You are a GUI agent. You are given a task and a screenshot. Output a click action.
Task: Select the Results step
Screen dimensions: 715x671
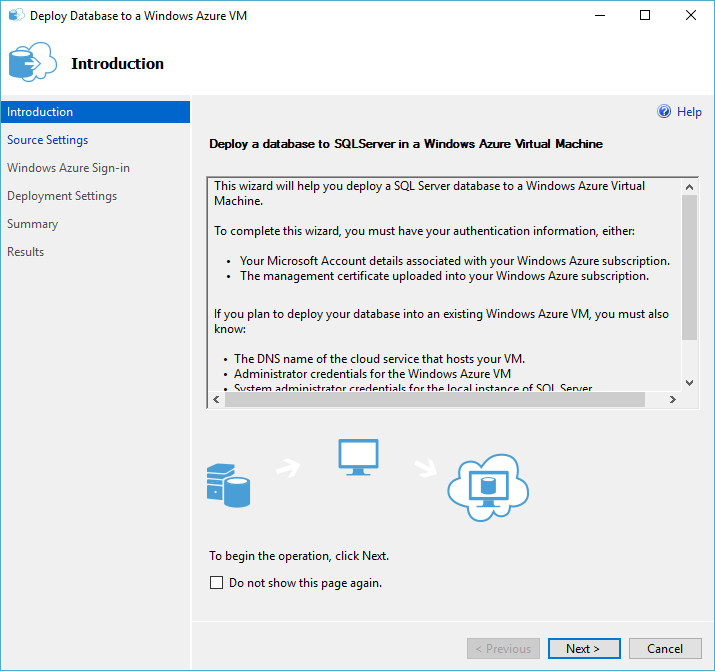[x=26, y=252]
